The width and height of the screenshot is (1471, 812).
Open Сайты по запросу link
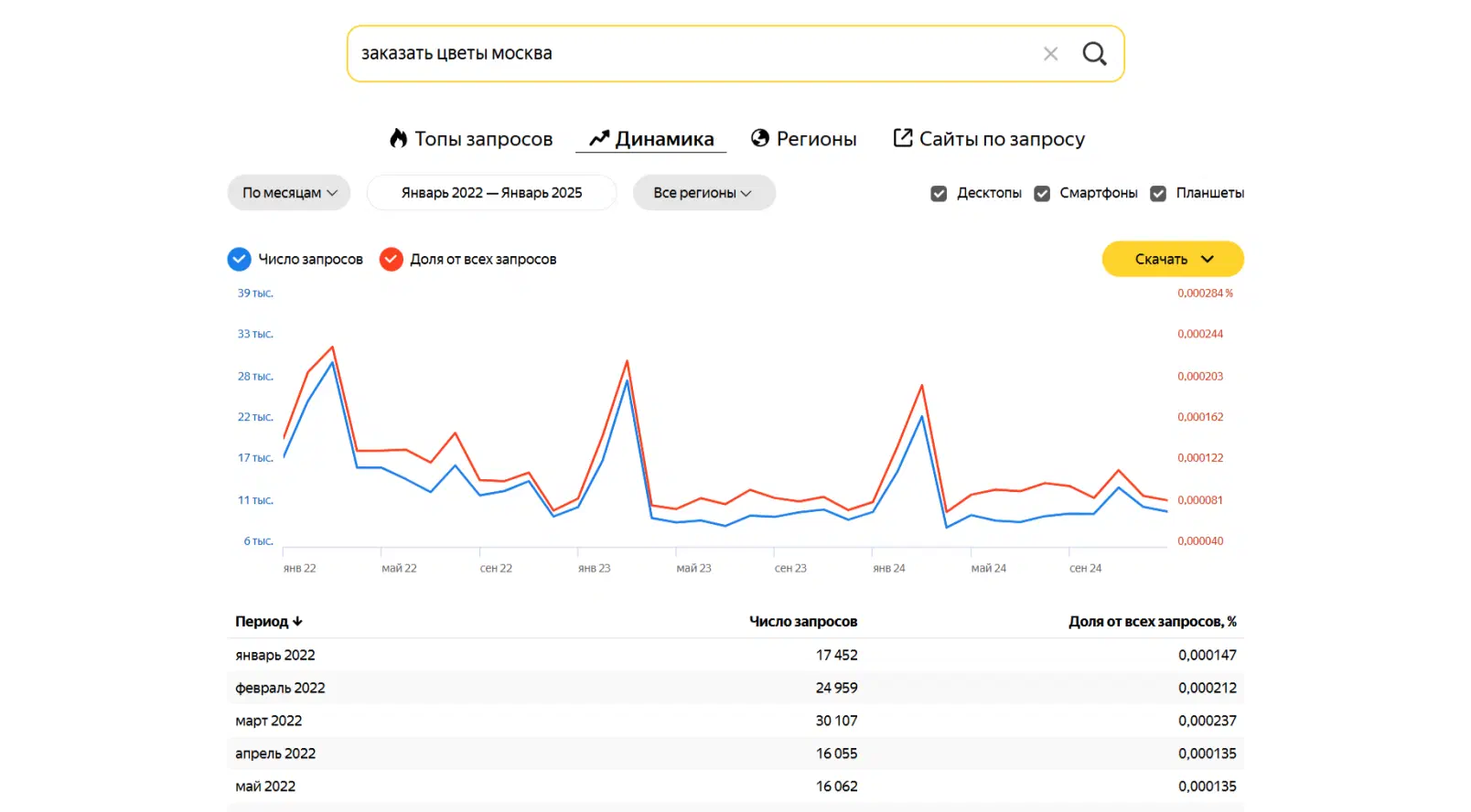(989, 139)
